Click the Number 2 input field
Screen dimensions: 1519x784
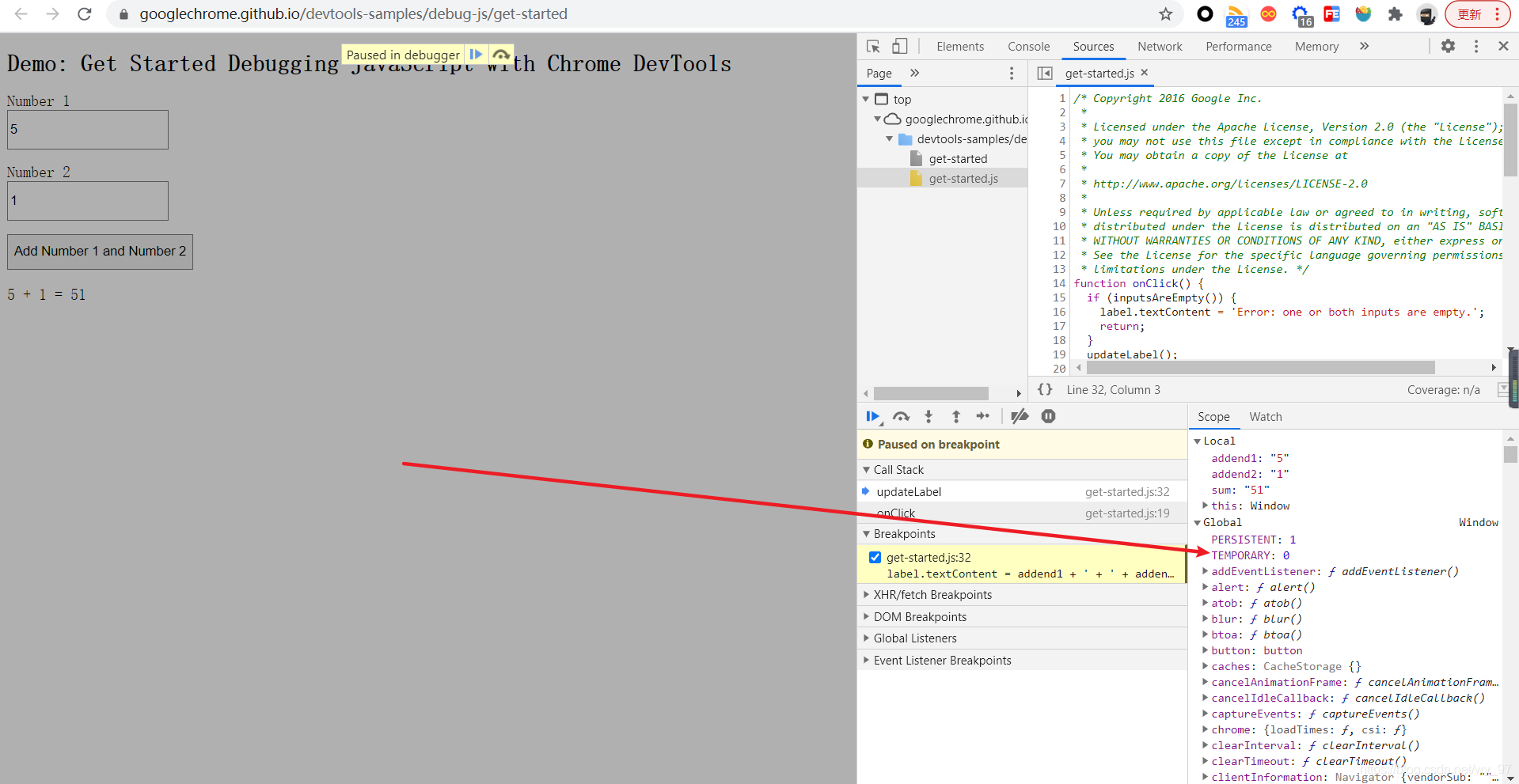(x=88, y=201)
